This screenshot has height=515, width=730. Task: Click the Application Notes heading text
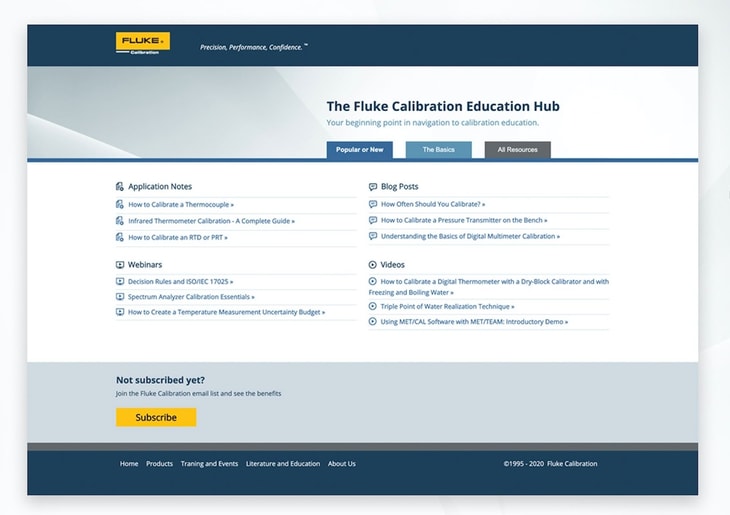[x=160, y=187]
